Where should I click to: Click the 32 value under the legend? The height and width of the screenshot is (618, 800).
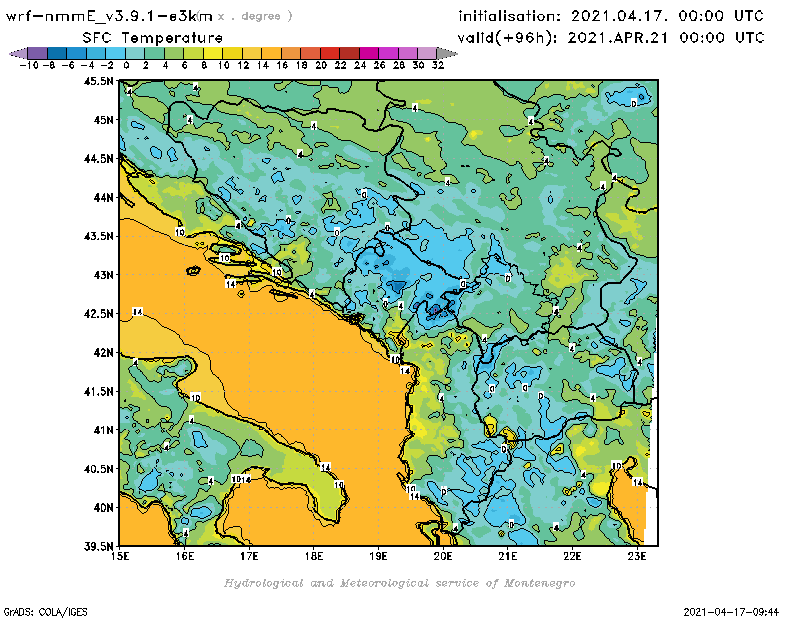point(438,65)
